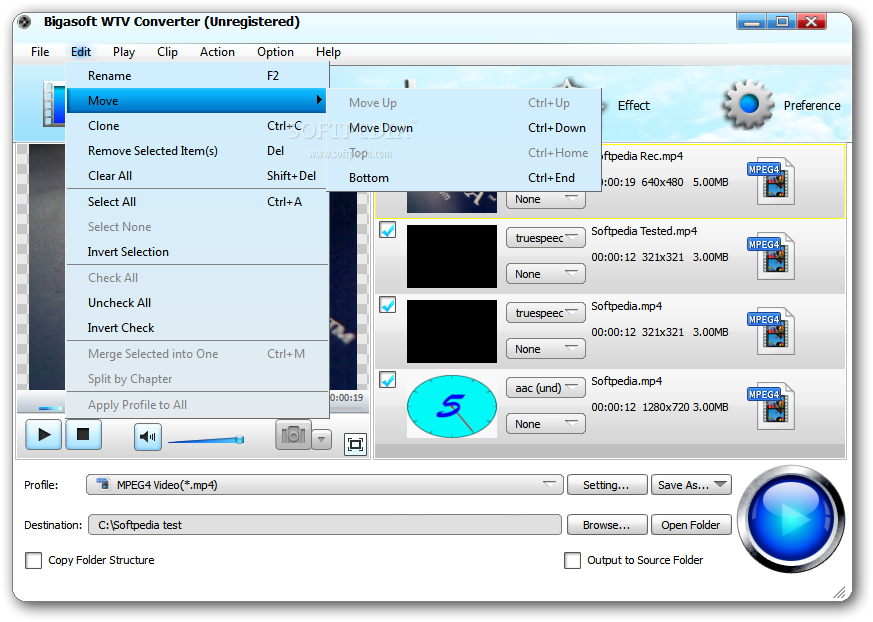
Task: Uncheck the Softpedia.mp4 1280x720 checkbox
Action: tap(388, 380)
